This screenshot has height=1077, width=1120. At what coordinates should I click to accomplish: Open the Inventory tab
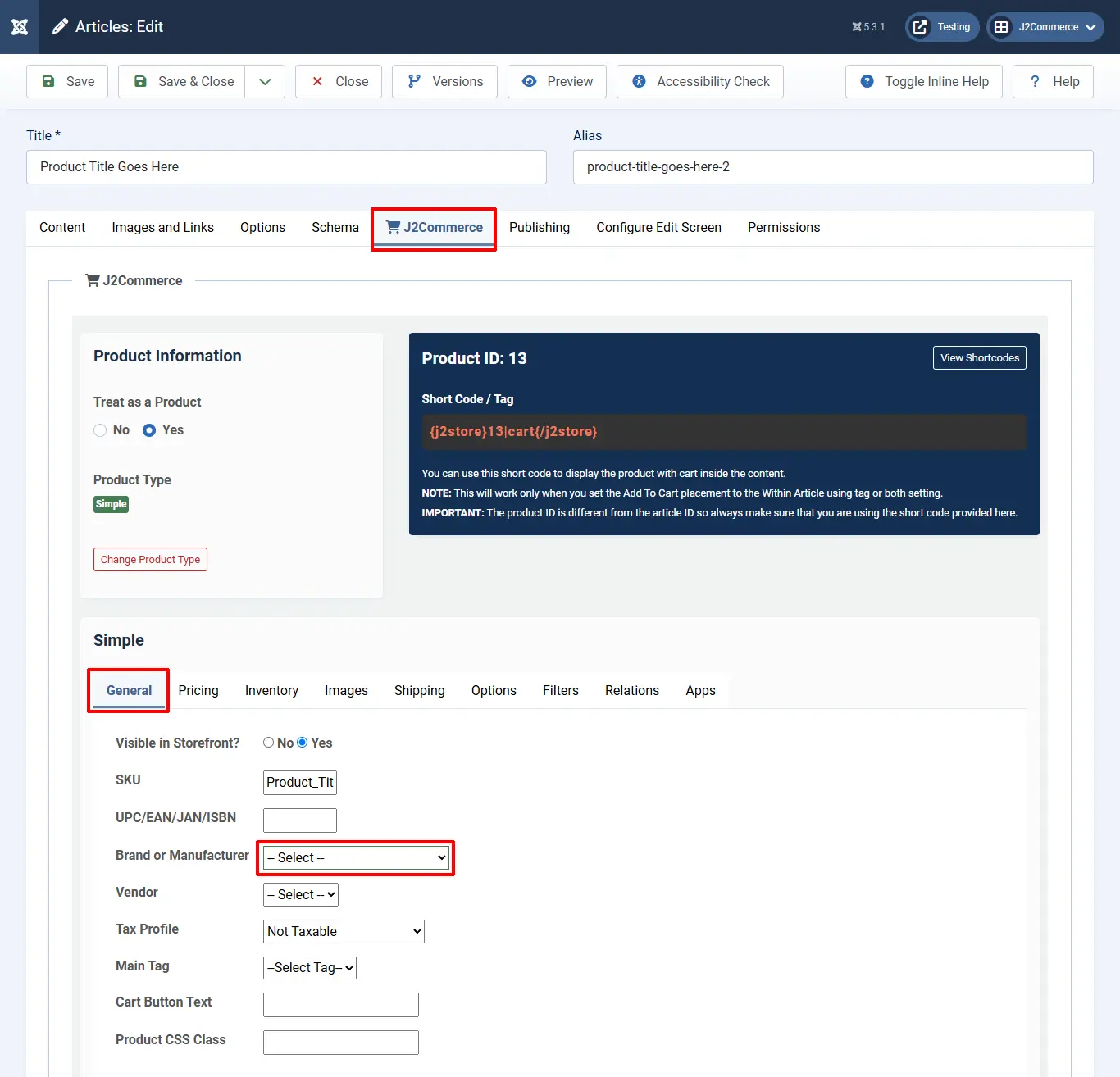271,691
